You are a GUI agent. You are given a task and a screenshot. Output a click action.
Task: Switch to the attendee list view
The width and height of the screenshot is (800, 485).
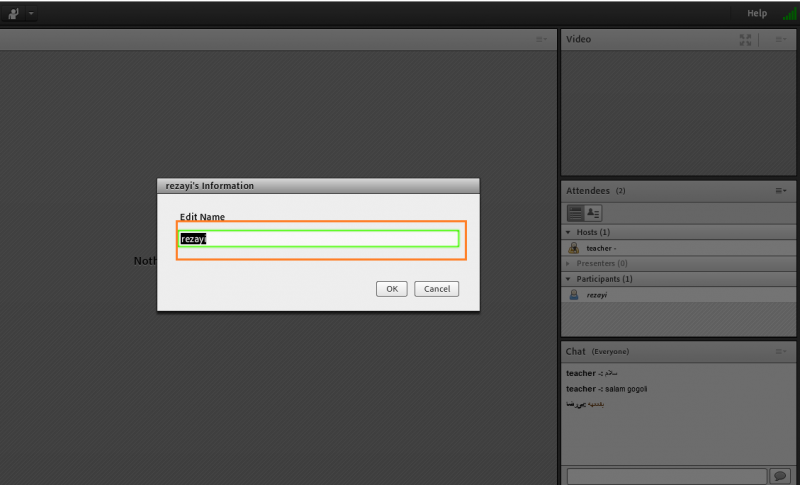coord(575,213)
